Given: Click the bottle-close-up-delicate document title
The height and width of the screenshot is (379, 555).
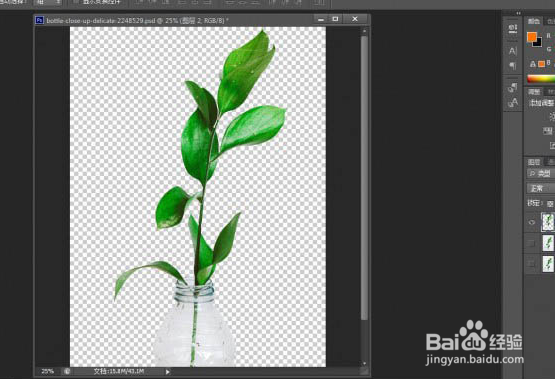Looking at the screenshot, I should [x=137, y=21].
